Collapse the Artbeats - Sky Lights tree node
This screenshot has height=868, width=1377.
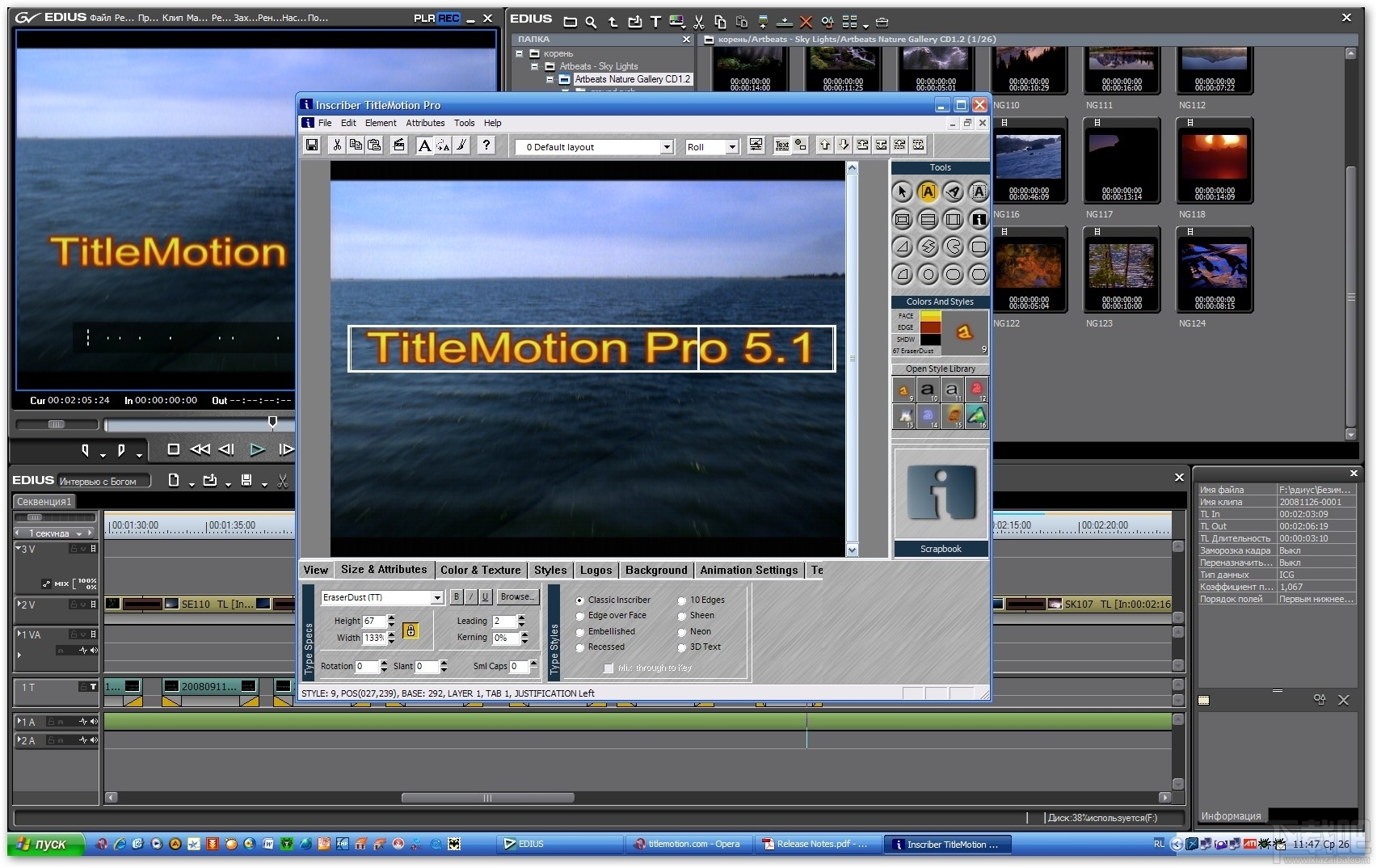pos(534,66)
